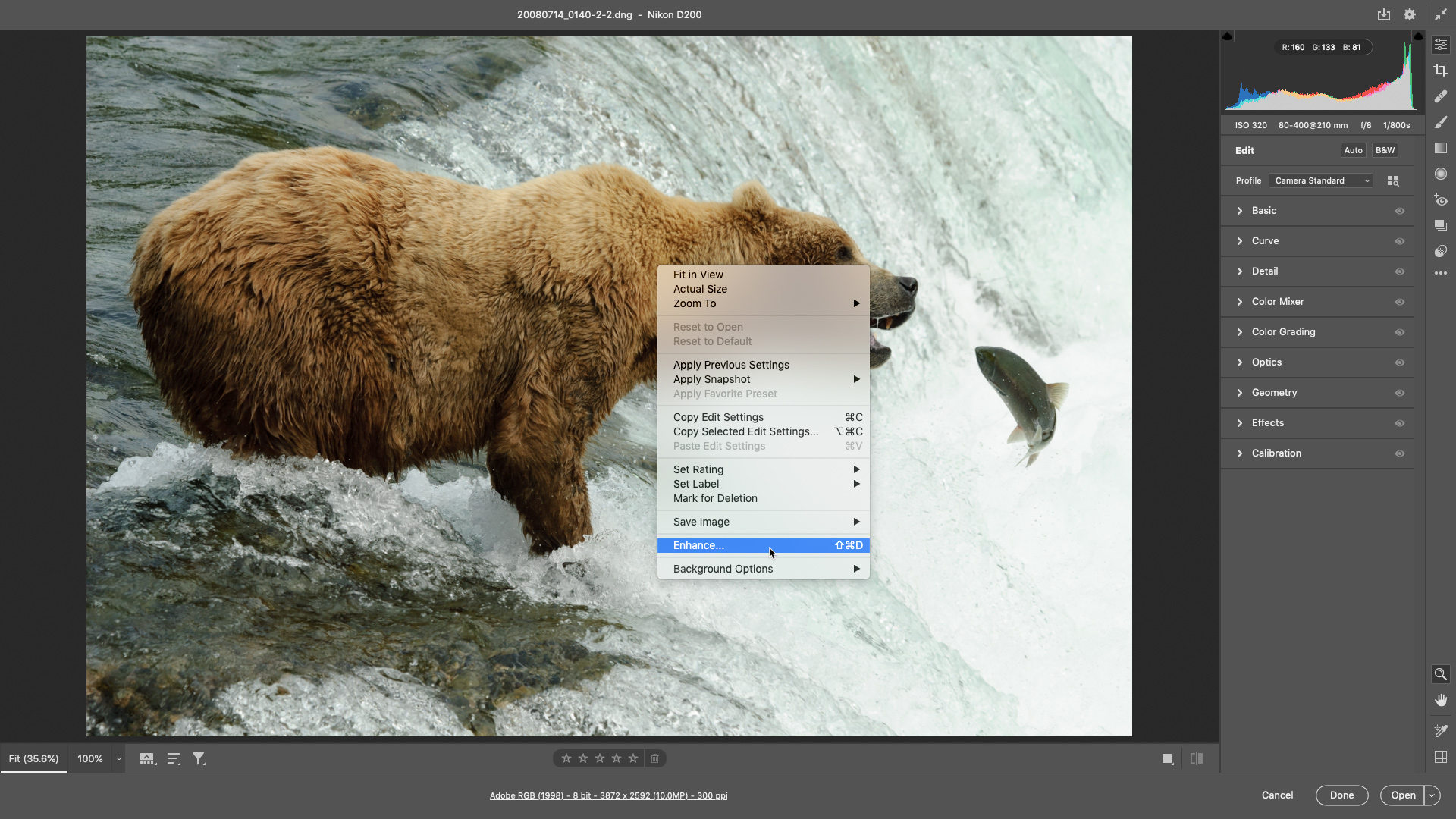The width and height of the screenshot is (1456, 819).
Task: Give the photo a three-star rating
Action: pyautogui.click(x=600, y=758)
